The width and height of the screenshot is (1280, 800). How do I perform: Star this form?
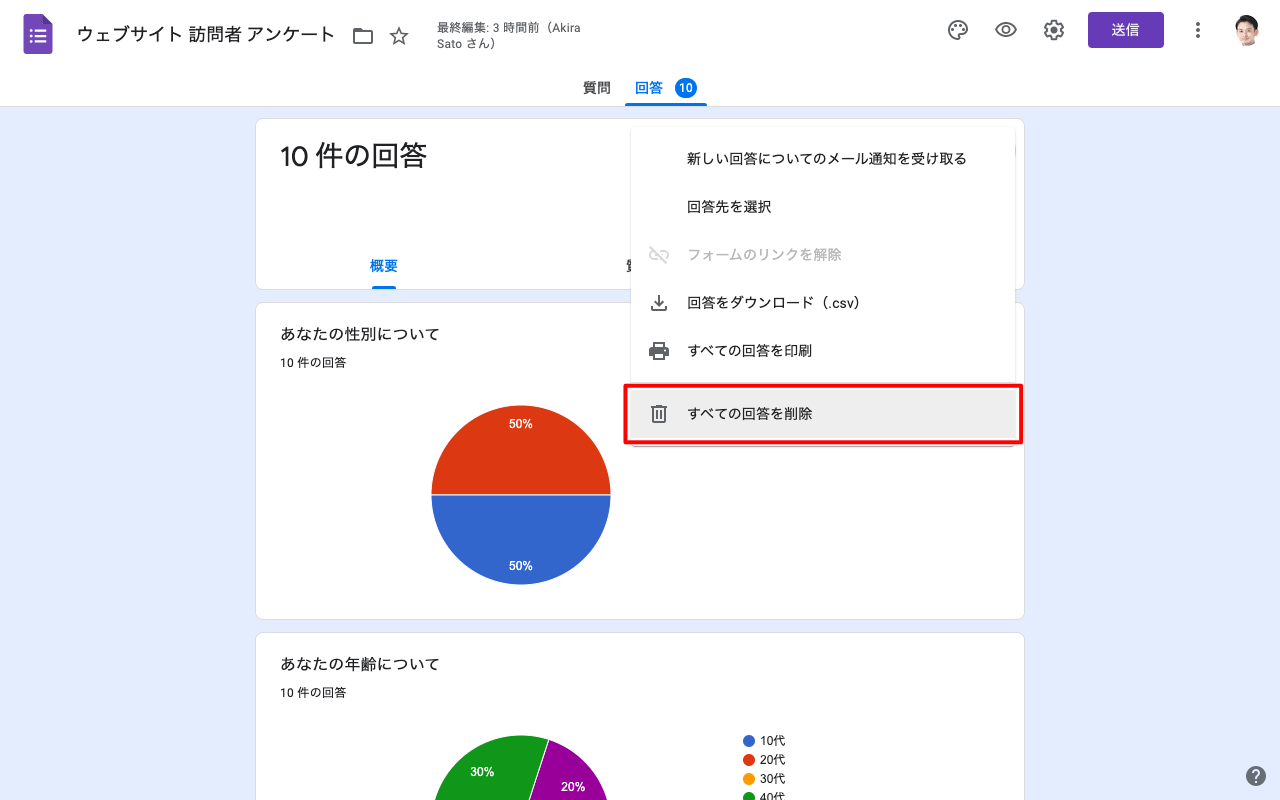coord(399,36)
